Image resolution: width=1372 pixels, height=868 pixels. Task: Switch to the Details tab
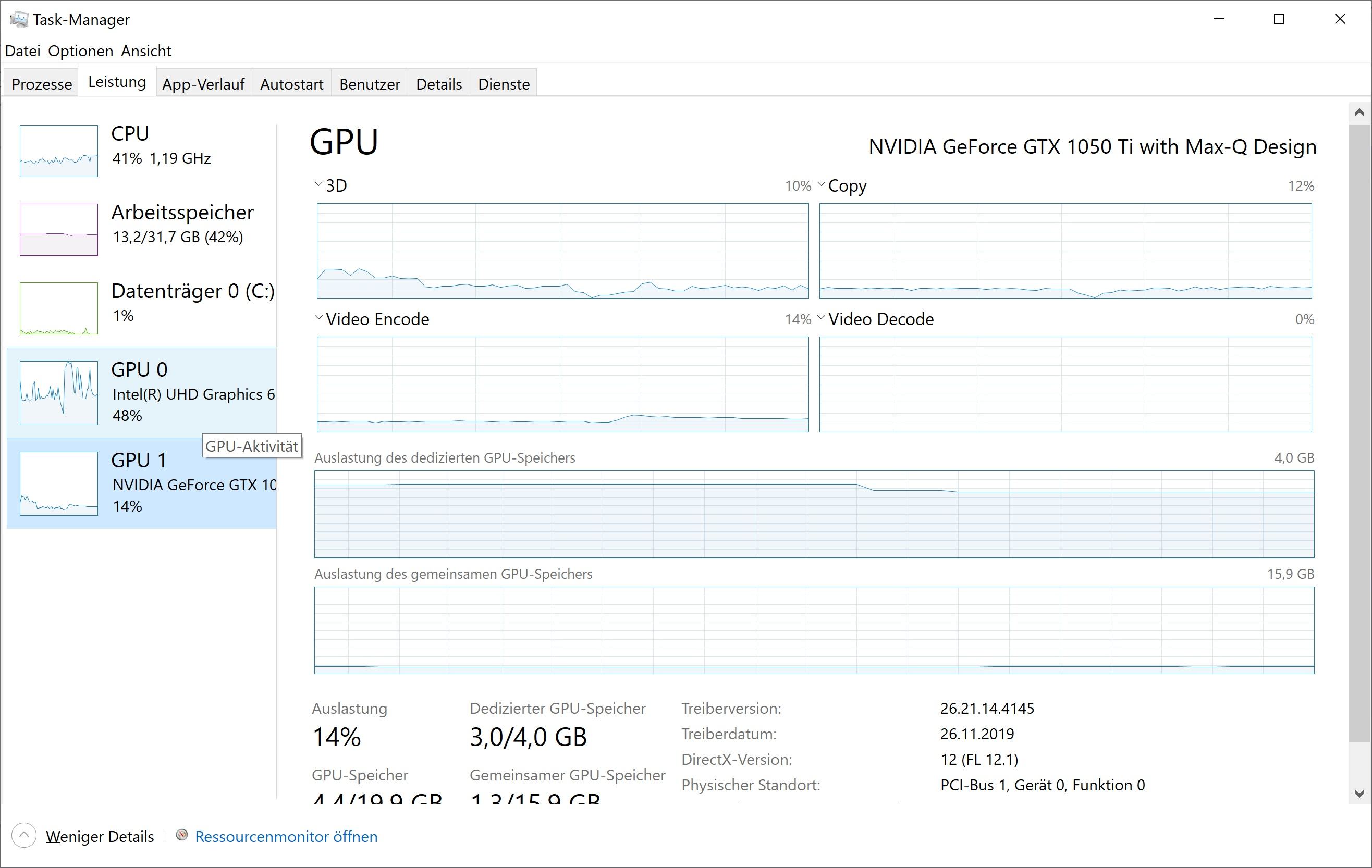click(439, 84)
